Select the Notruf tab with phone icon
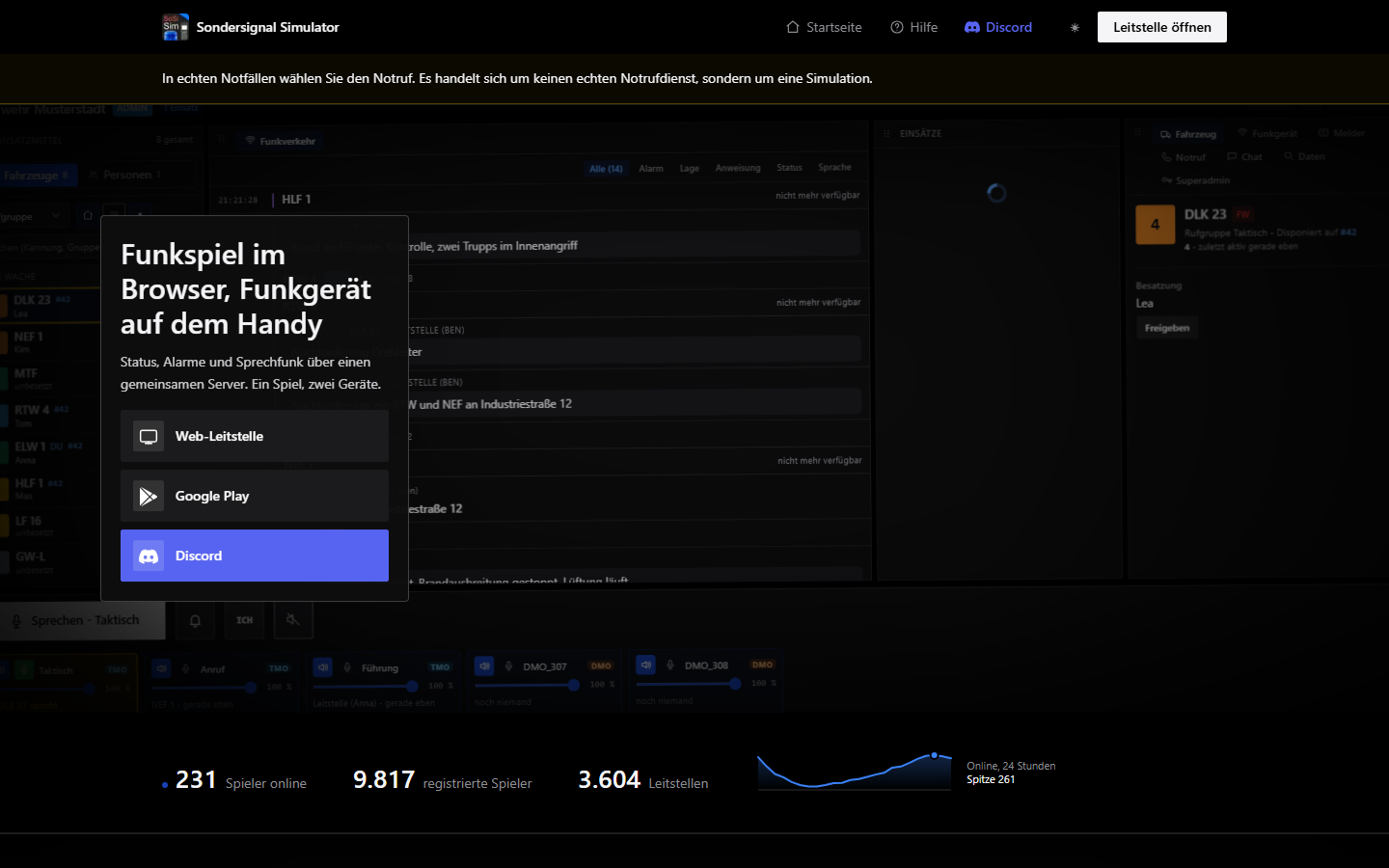 pyautogui.click(x=1184, y=157)
